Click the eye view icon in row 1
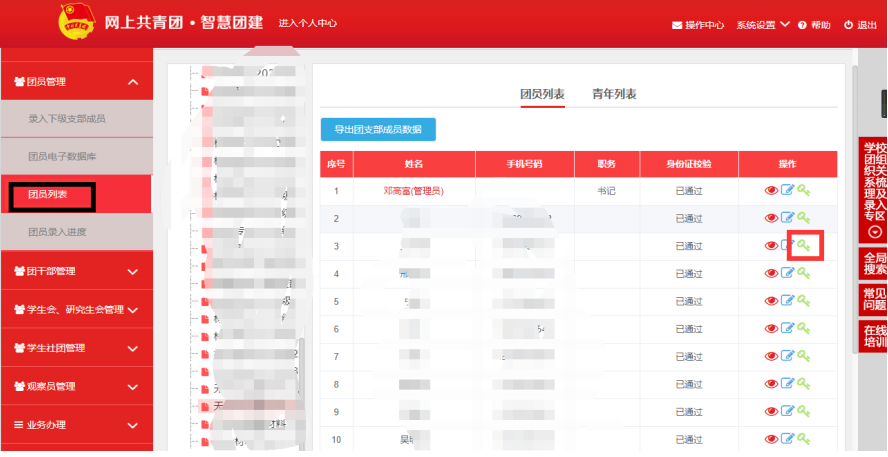The width and height of the screenshot is (888, 457). pyautogui.click(x=771, y=190)
